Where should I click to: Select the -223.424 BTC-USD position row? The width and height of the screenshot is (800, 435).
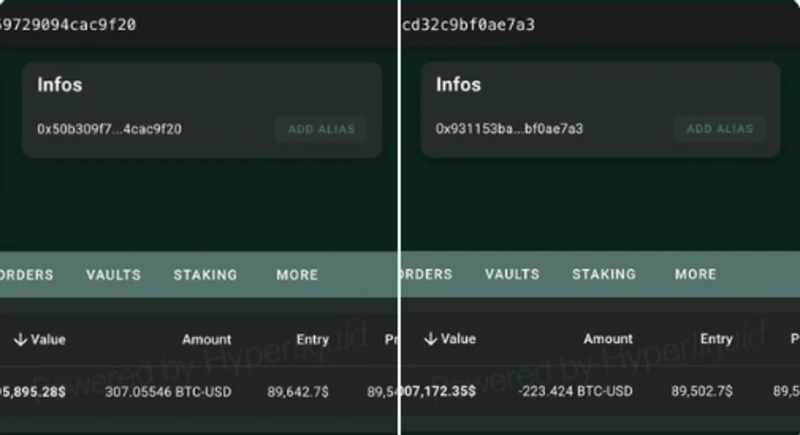tap(575, 392)
